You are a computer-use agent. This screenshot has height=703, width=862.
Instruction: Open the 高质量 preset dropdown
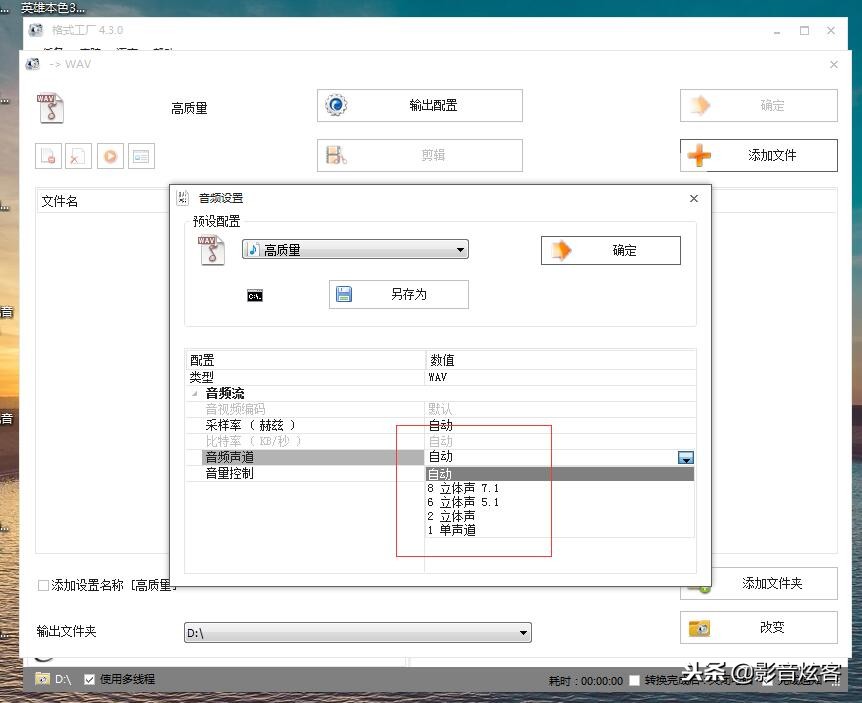click(460, 249)
